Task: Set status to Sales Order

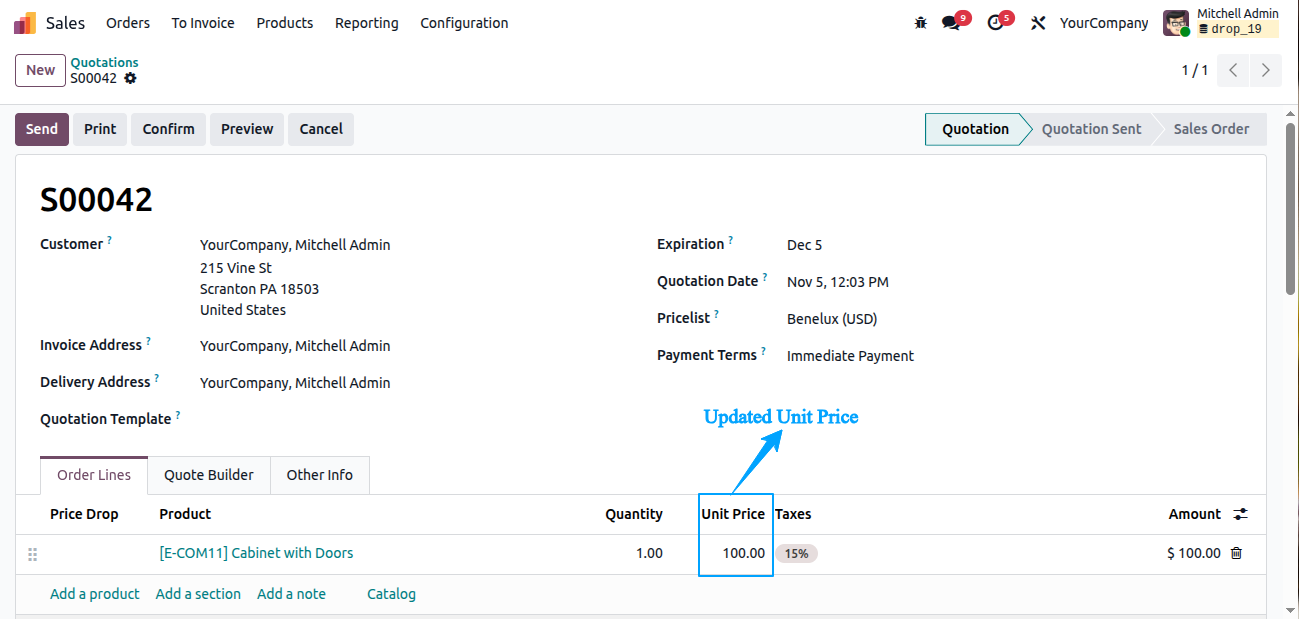Action: tap(1211, 129)
